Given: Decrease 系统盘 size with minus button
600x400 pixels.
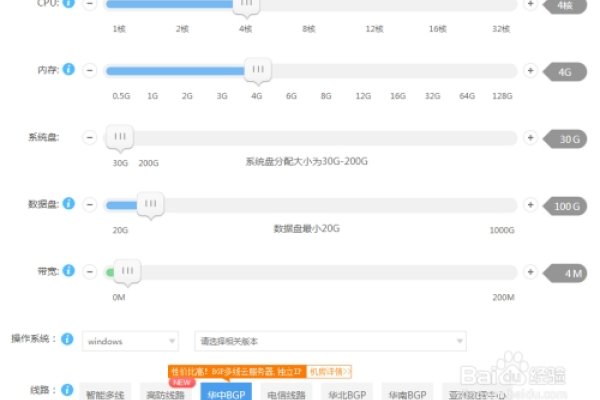Looking at the screenshot, I should coord(90,137).
